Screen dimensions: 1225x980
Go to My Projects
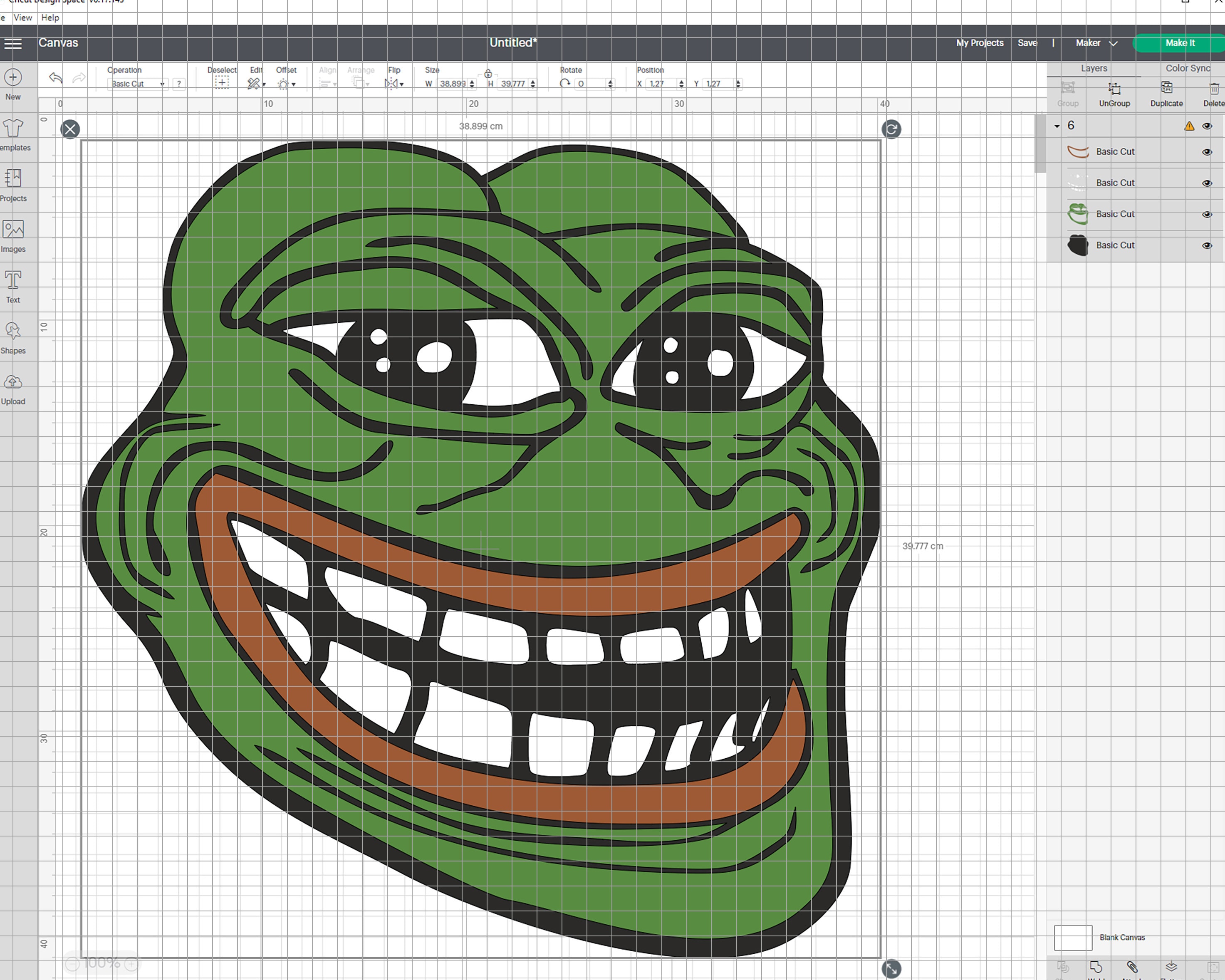[979, 42]
